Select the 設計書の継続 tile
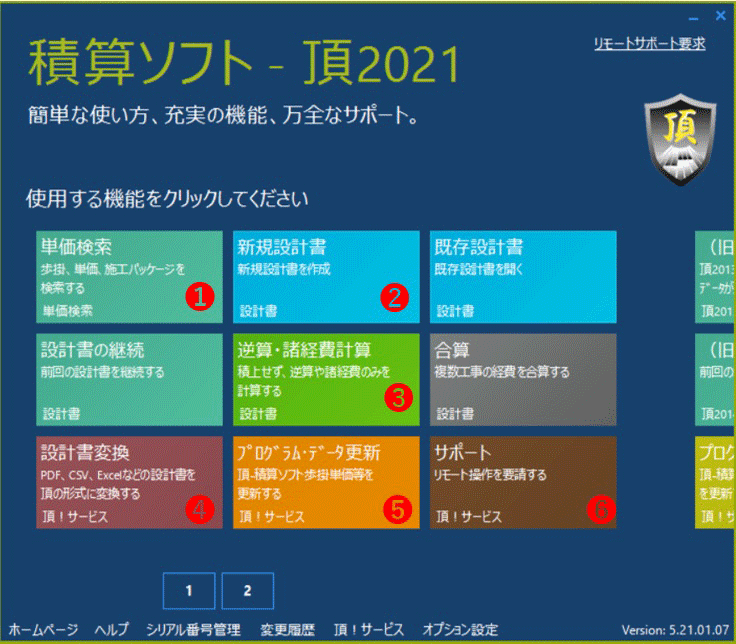The width and height of the screenshot is (736, 644). pos(128,379)
